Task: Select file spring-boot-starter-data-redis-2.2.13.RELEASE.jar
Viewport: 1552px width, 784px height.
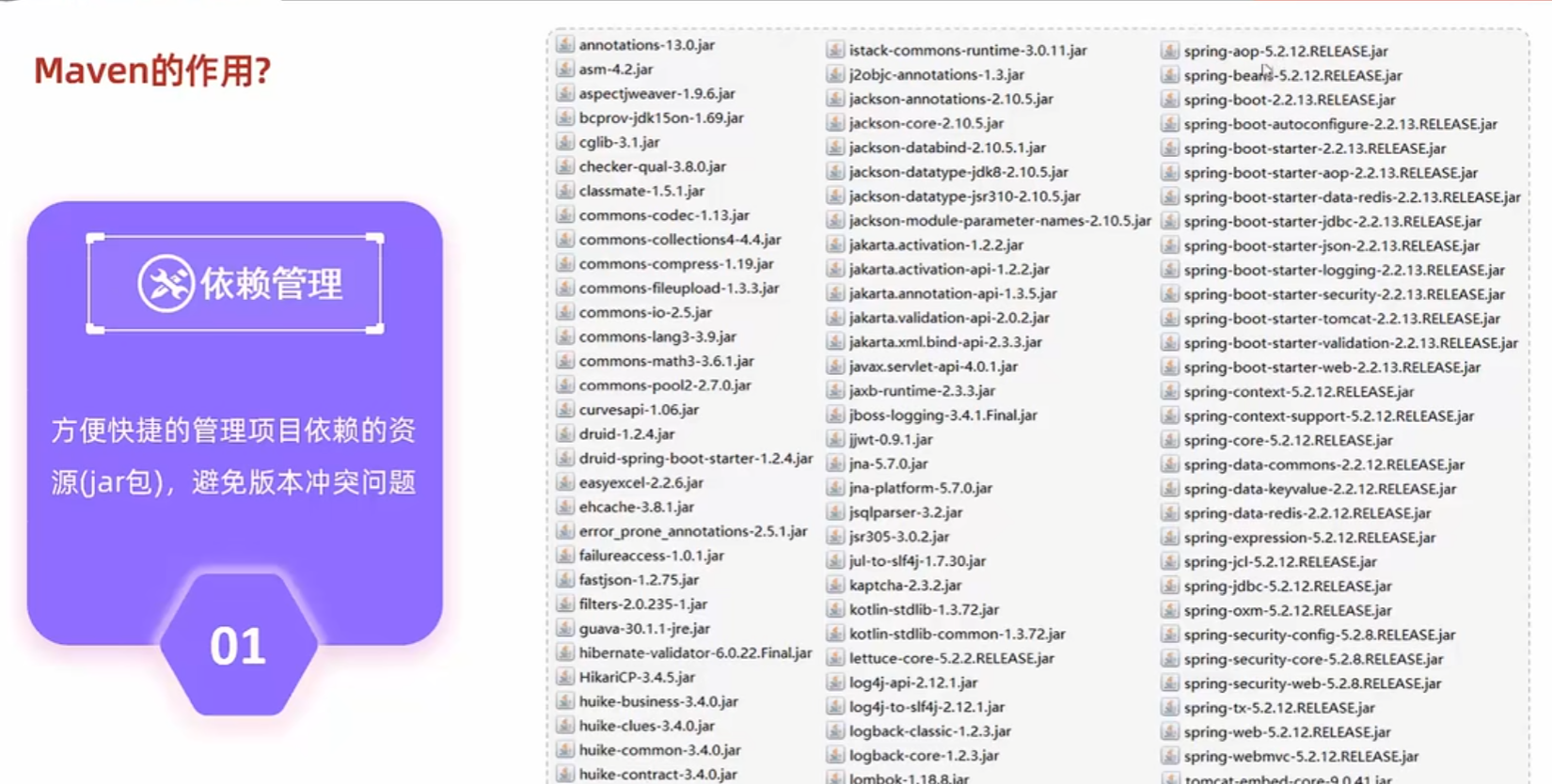Action: (1353, 197)
